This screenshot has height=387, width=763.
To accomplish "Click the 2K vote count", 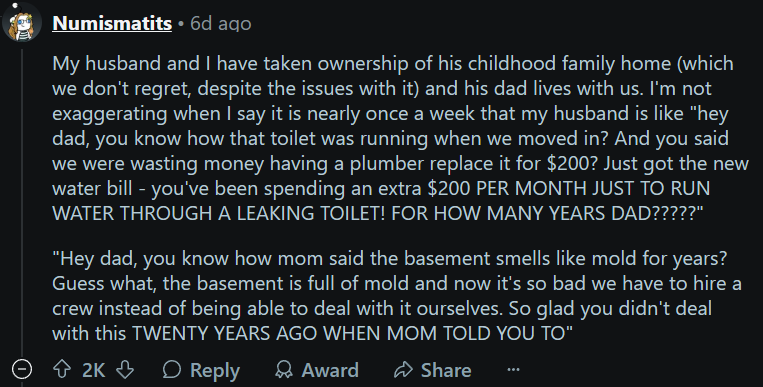I will [93, 370].
